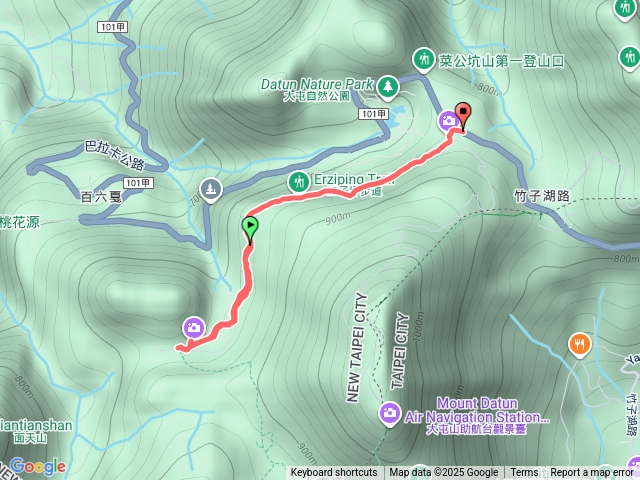Select the Mount Datun Air Navigation Station camera pin
640x480 pixels.
point(389,414)
